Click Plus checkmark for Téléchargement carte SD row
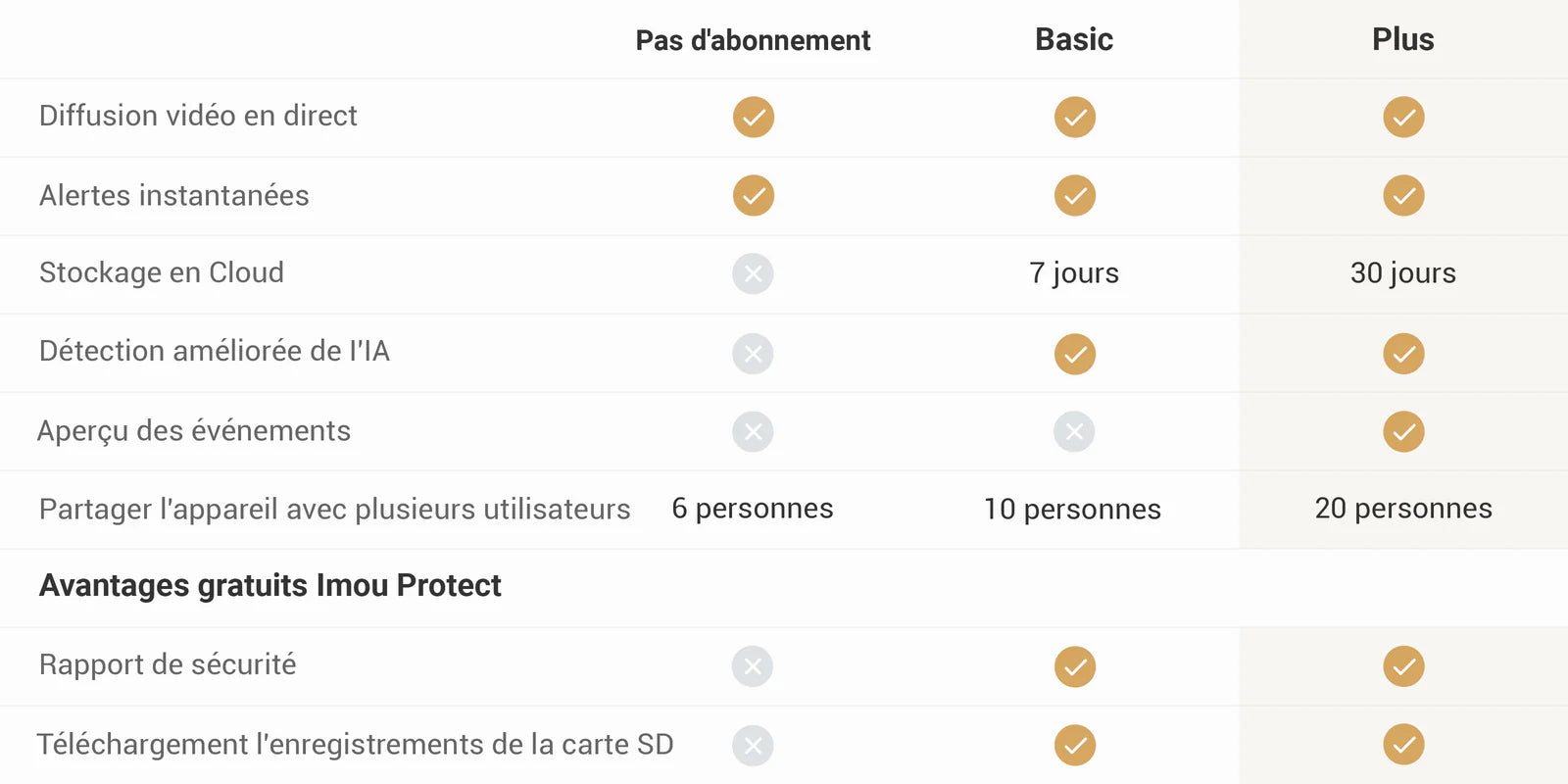The image size is (1568, 784). tap(1403, 745)
